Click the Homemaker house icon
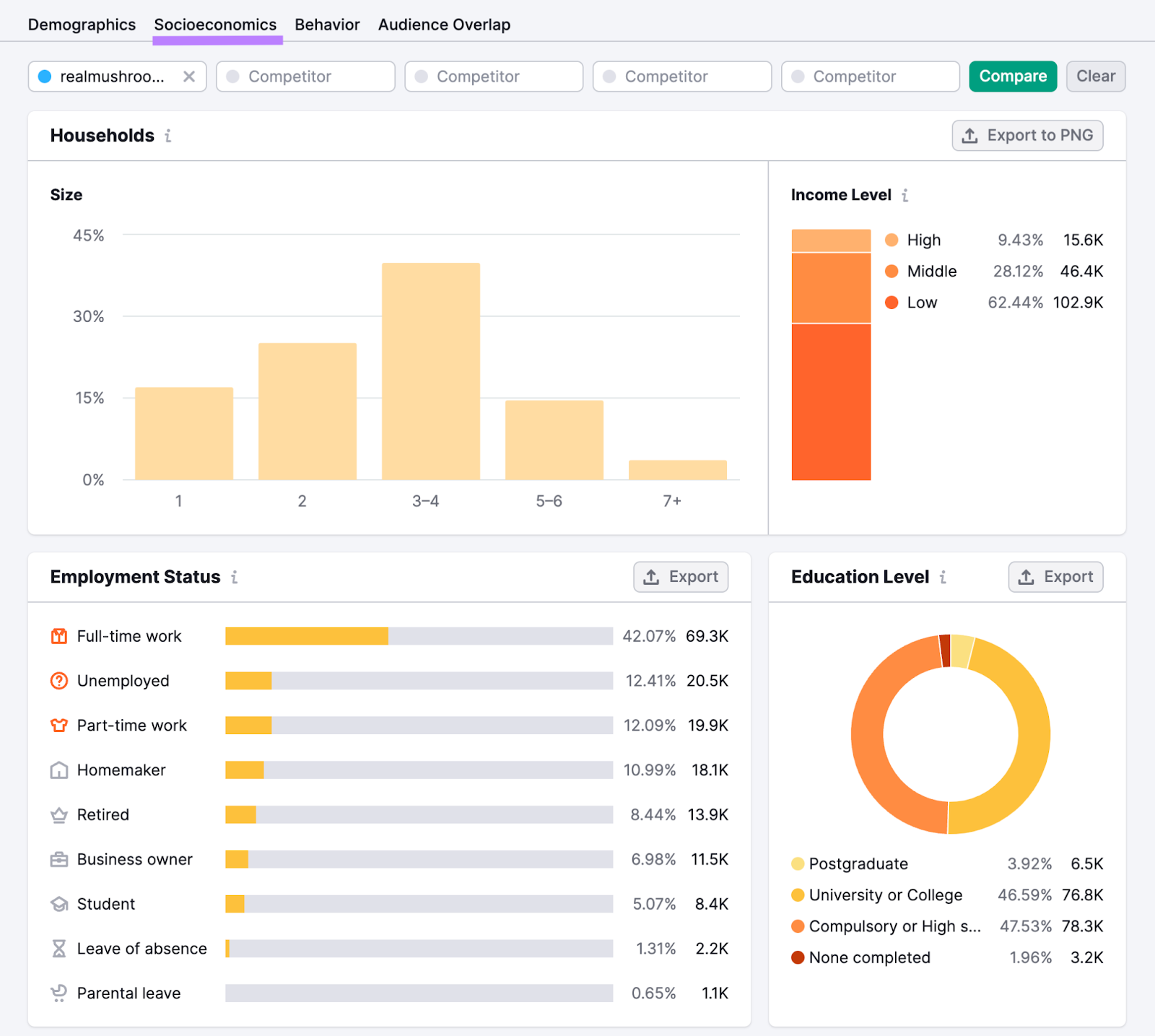This screenshot has height=1036, width=1155. click(59, 770)
